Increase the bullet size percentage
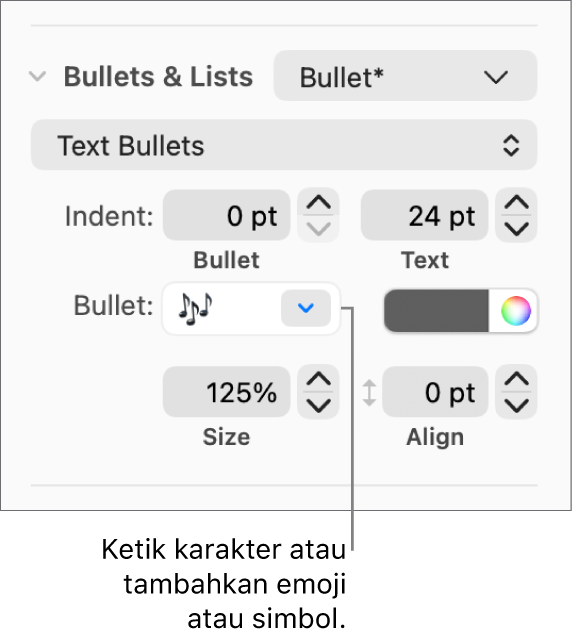Viewport: 572px width, 644px height. pos(318,379)
